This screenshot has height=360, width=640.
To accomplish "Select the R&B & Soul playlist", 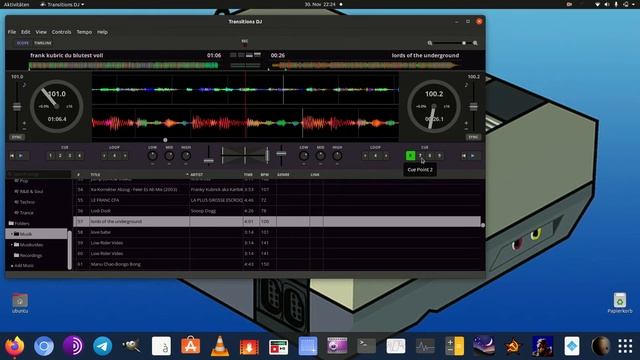I will click(x=31, y=191).
